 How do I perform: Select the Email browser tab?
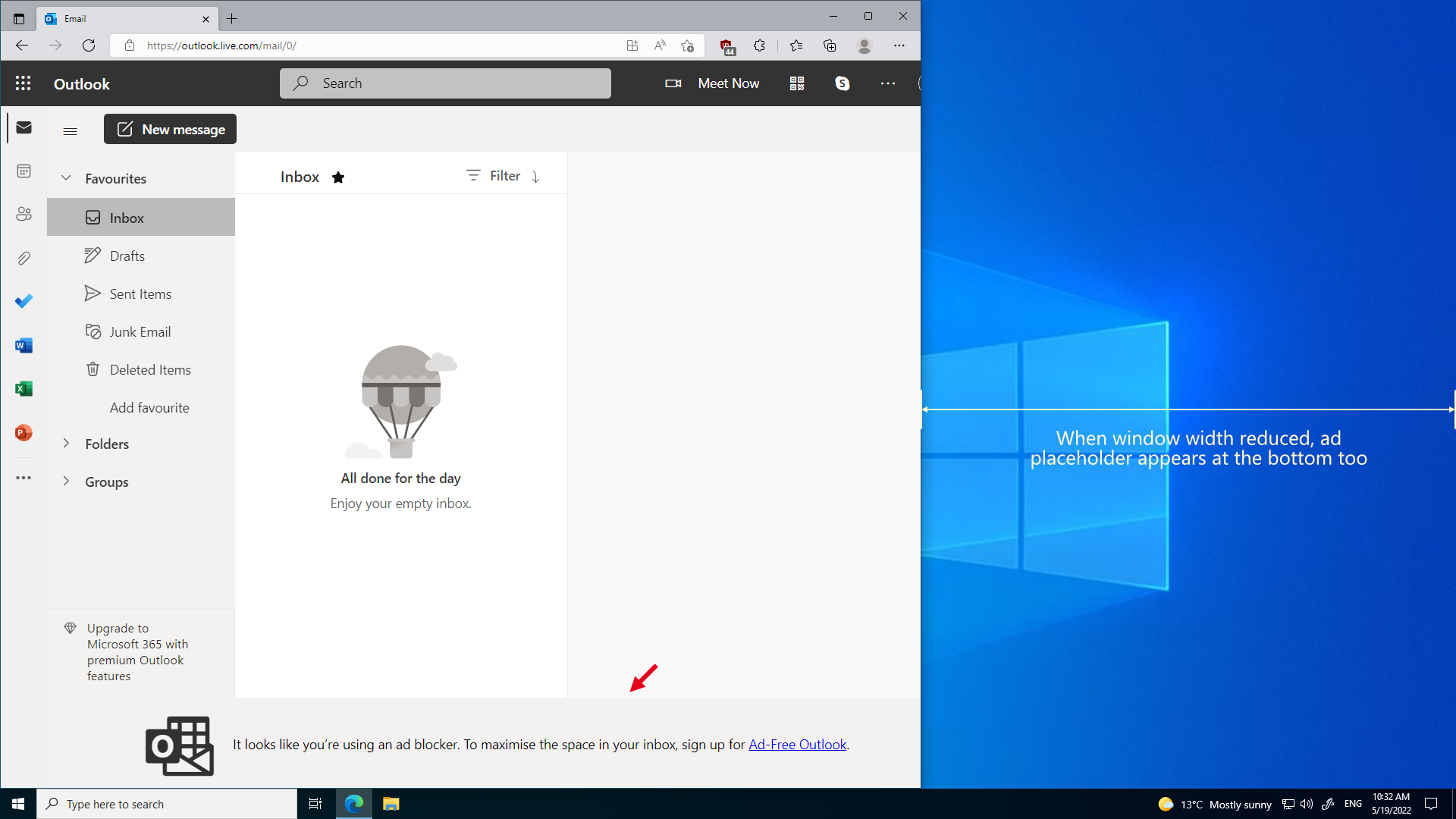coord(114,18)
